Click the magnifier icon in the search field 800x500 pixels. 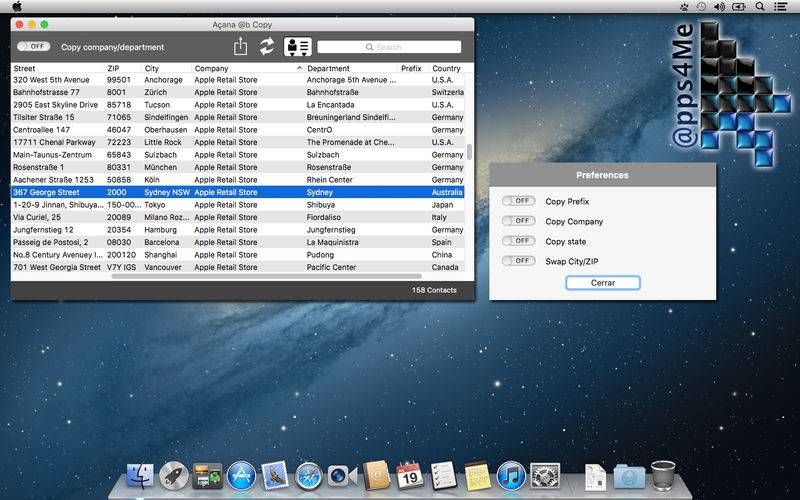click(369, 47)
